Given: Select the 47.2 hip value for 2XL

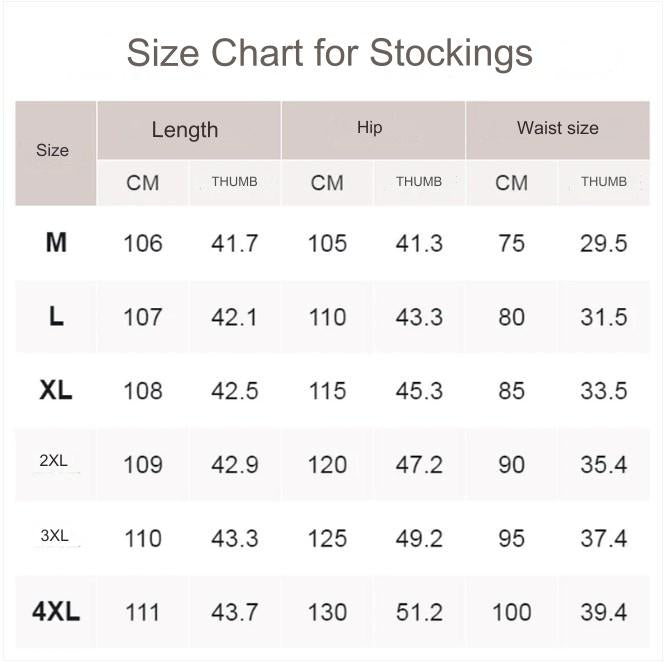Looking at the screenshot, I should coord(419,465).
